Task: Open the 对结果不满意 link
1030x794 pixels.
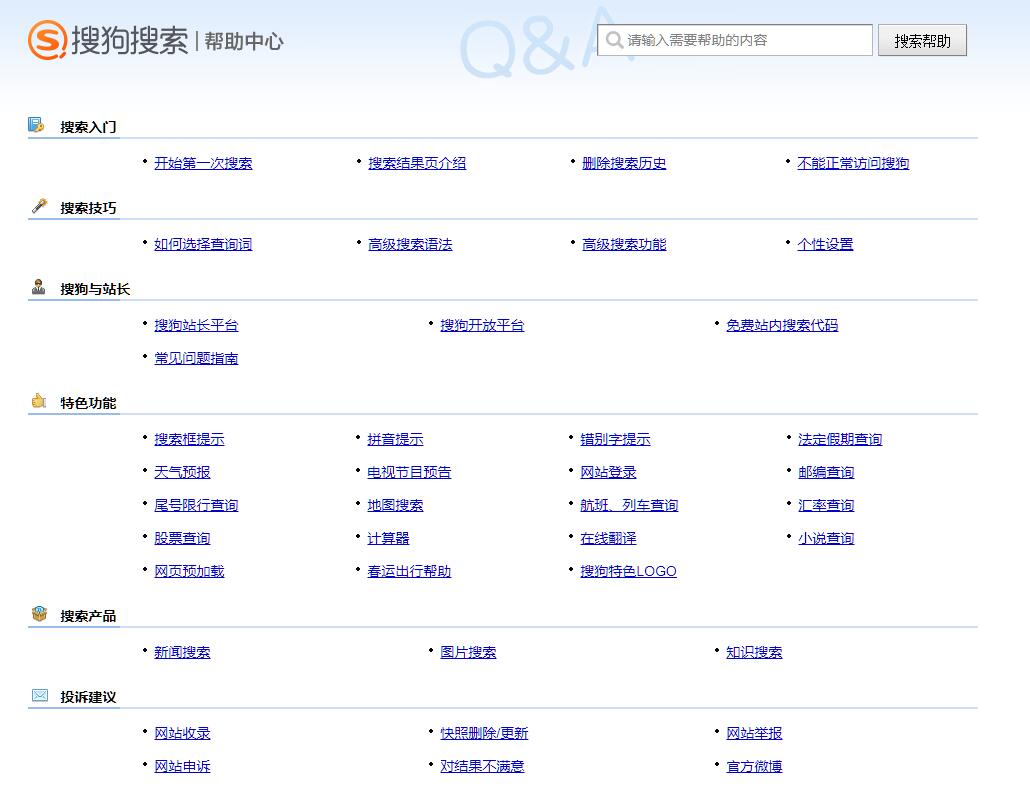Action: 482,766
